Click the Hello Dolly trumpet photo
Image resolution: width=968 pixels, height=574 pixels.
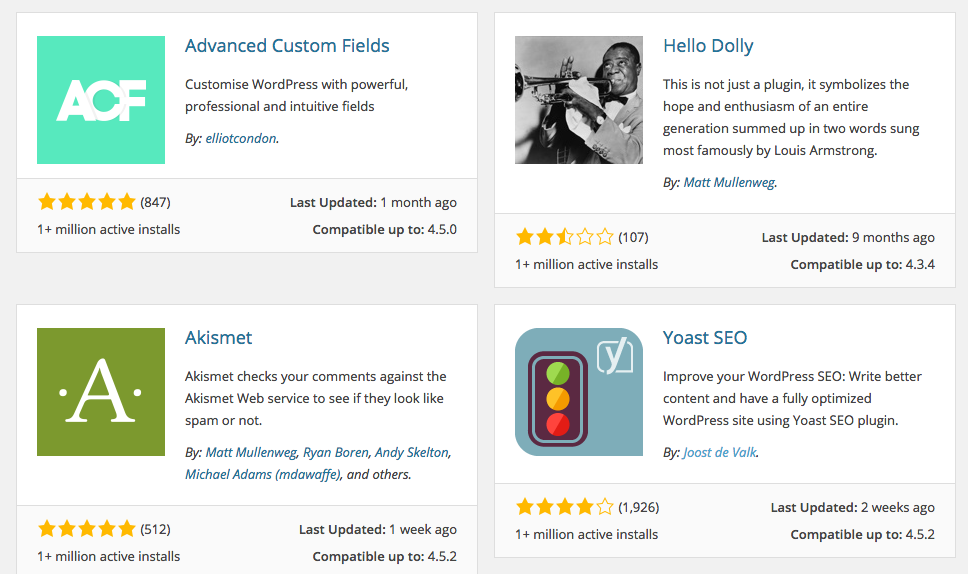tap(578, 100)
